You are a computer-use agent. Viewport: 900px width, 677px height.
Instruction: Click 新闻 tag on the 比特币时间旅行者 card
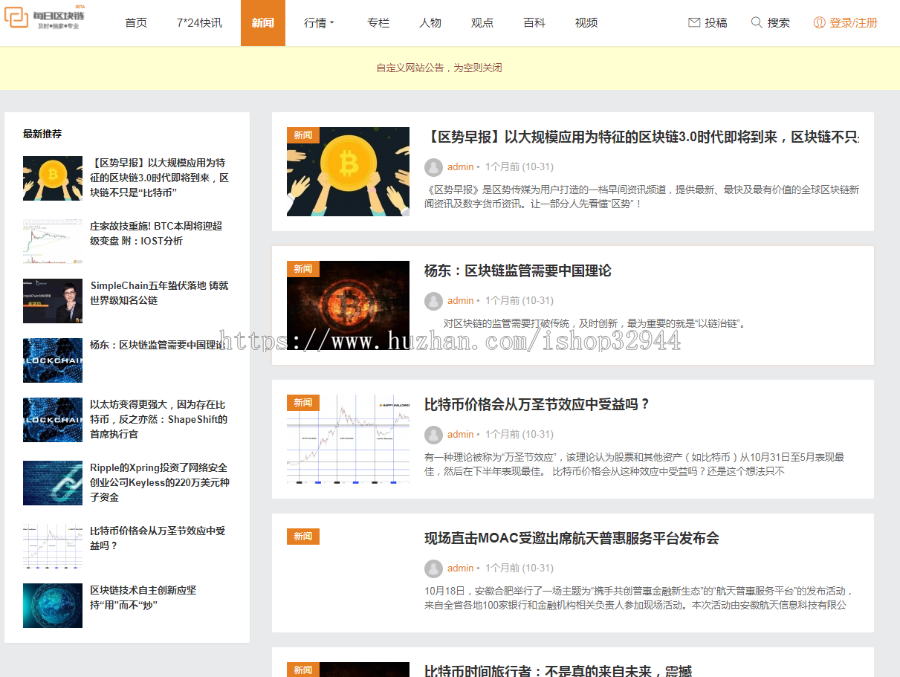[x=303, y=670]
